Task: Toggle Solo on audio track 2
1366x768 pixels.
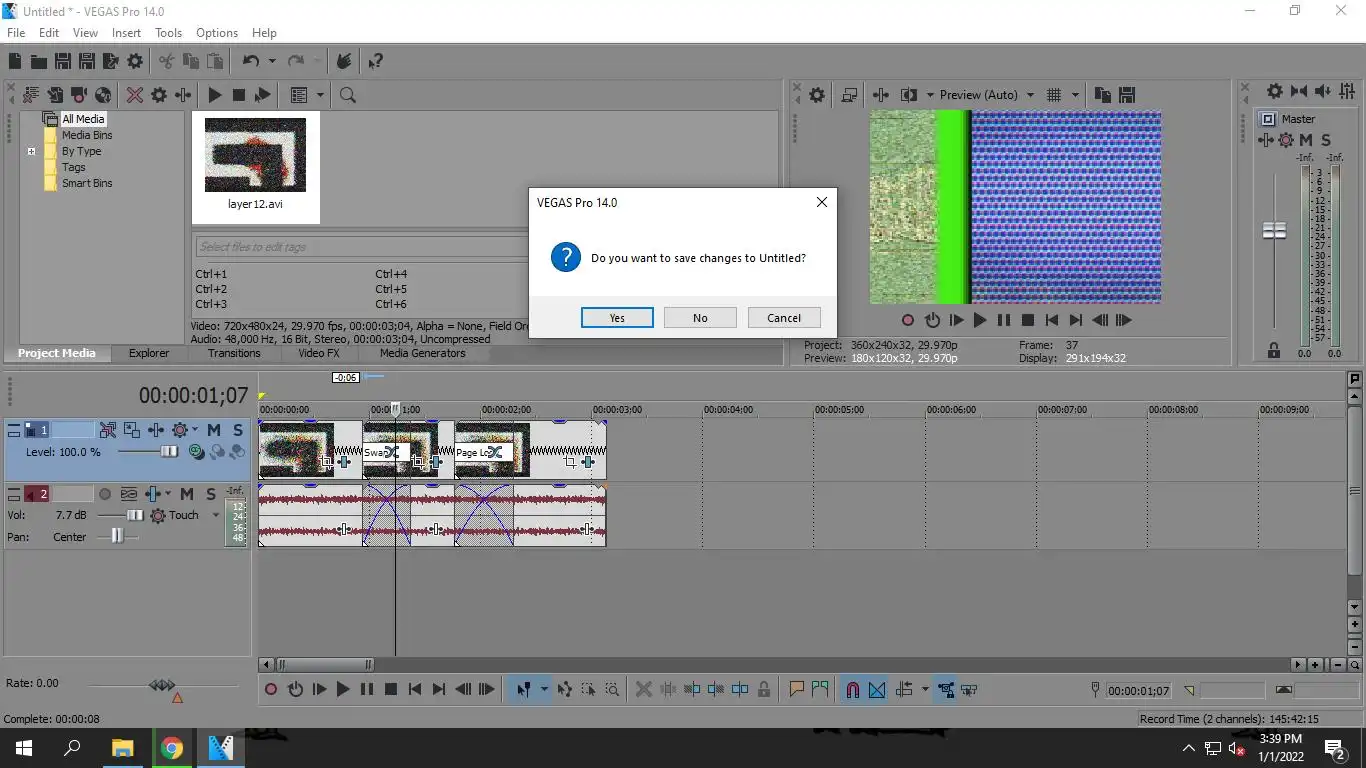Action: point(210,494)
